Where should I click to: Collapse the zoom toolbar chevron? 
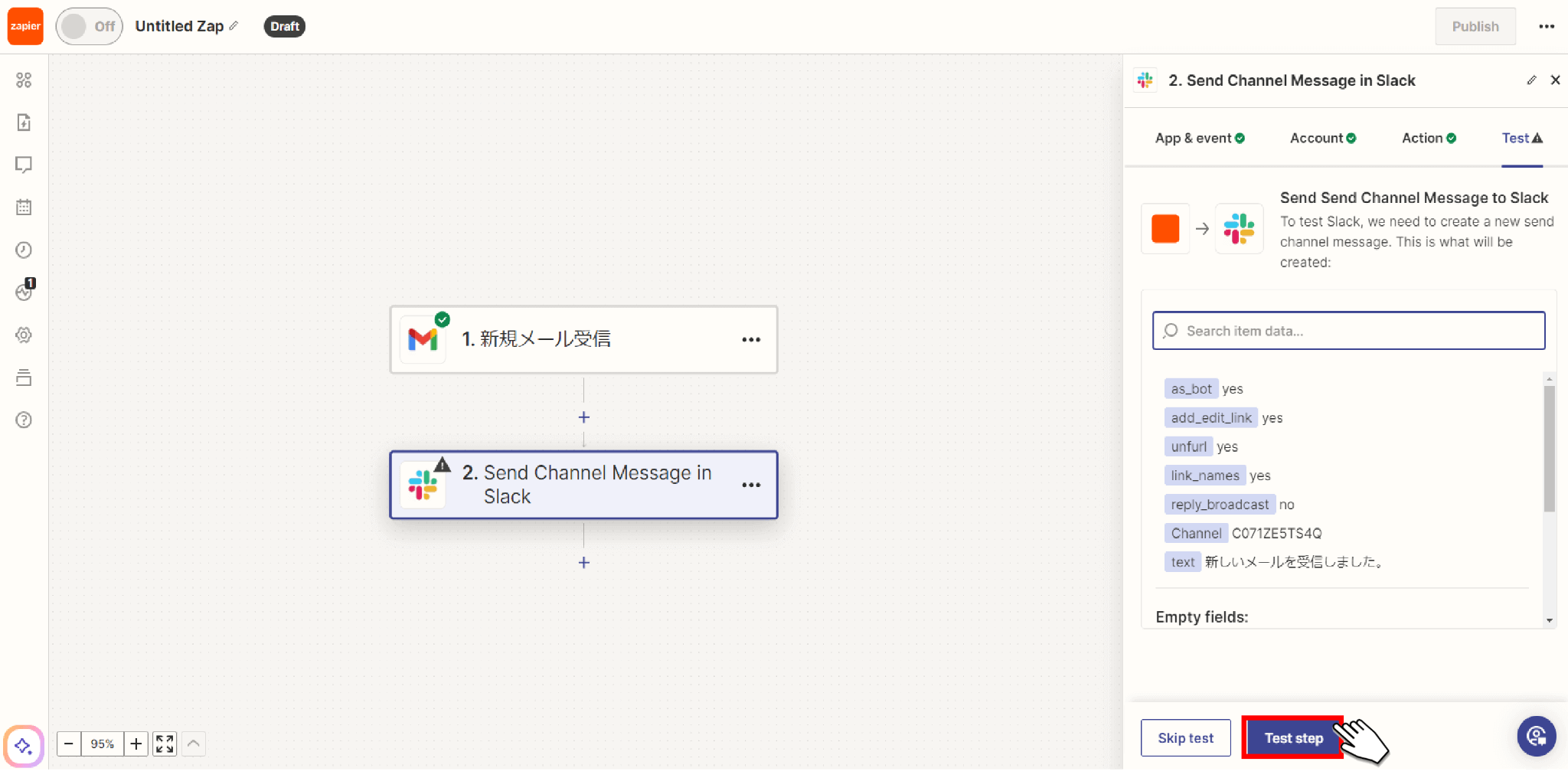[x=194, y=744]
